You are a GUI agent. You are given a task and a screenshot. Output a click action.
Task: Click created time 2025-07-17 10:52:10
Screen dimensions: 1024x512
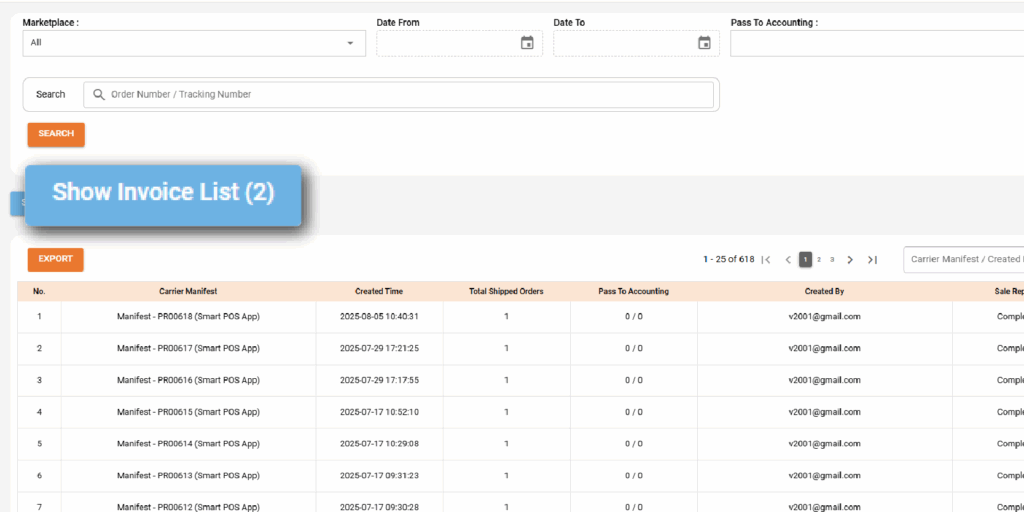(379, 412)
